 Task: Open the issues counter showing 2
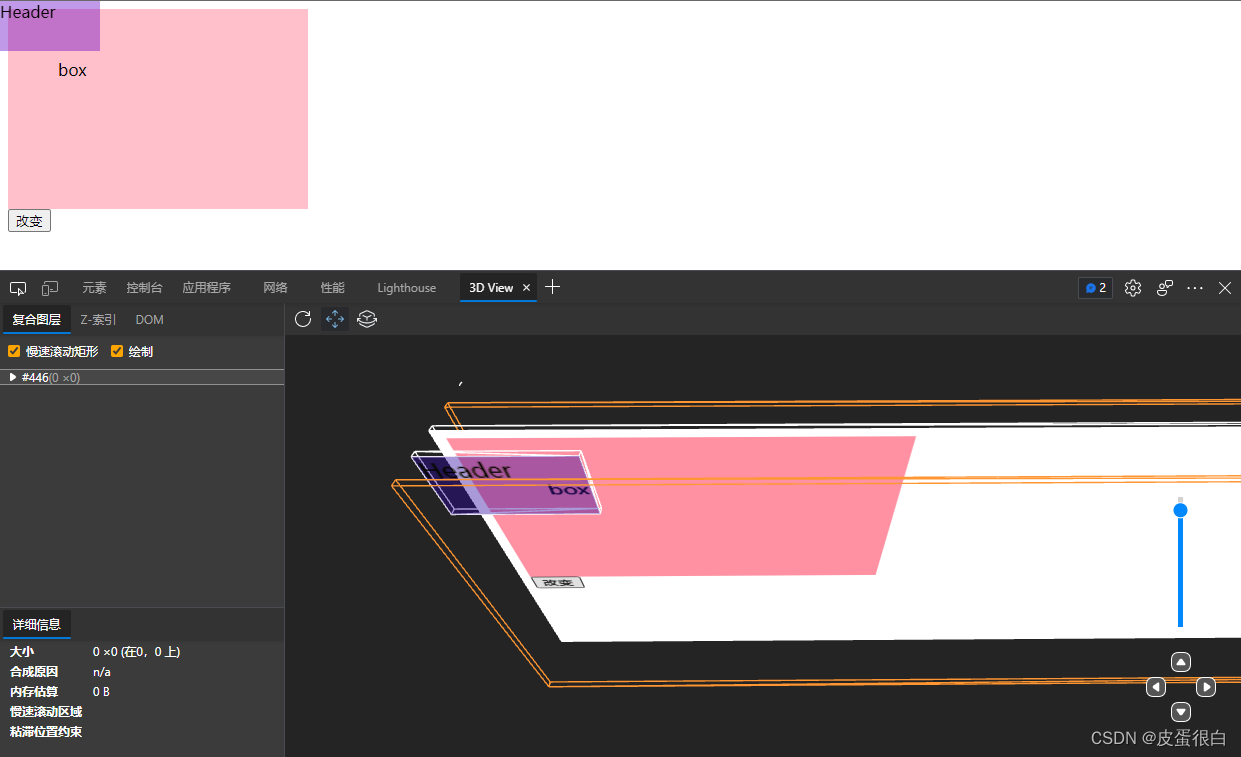[1095, 288]
